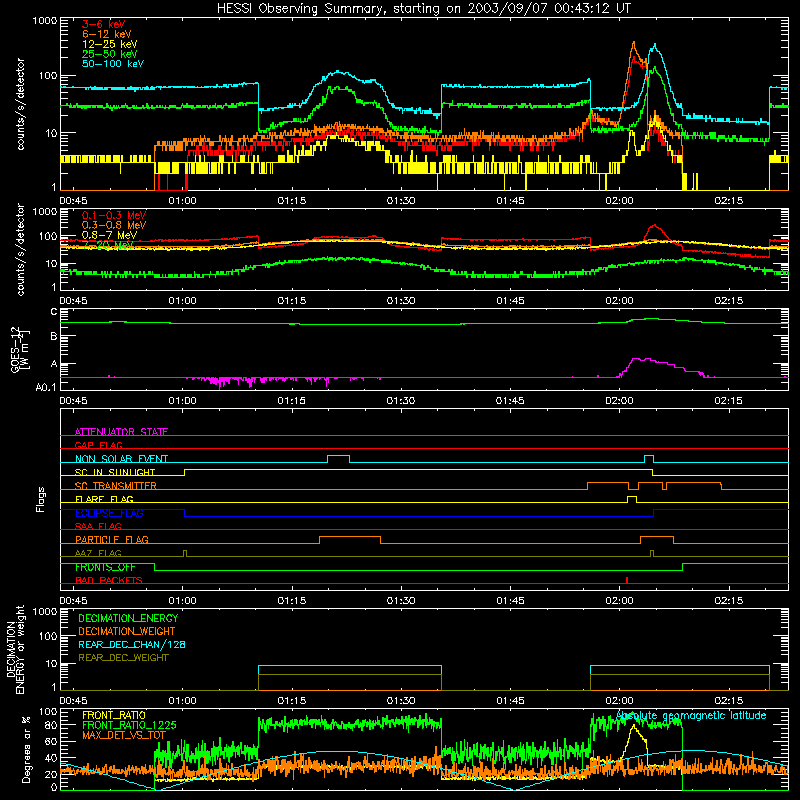Image resolution: width=800 pixels, height=800 pixels.
Task: Select the REAR_DEC_WEIGHT legend entry
Action: (x=123, y=658)
